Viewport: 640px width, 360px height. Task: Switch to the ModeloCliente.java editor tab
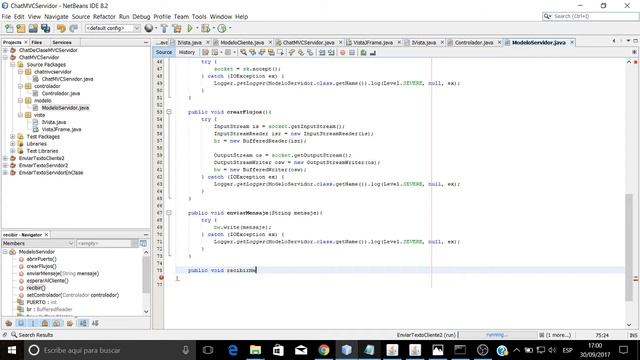point(242,42)
